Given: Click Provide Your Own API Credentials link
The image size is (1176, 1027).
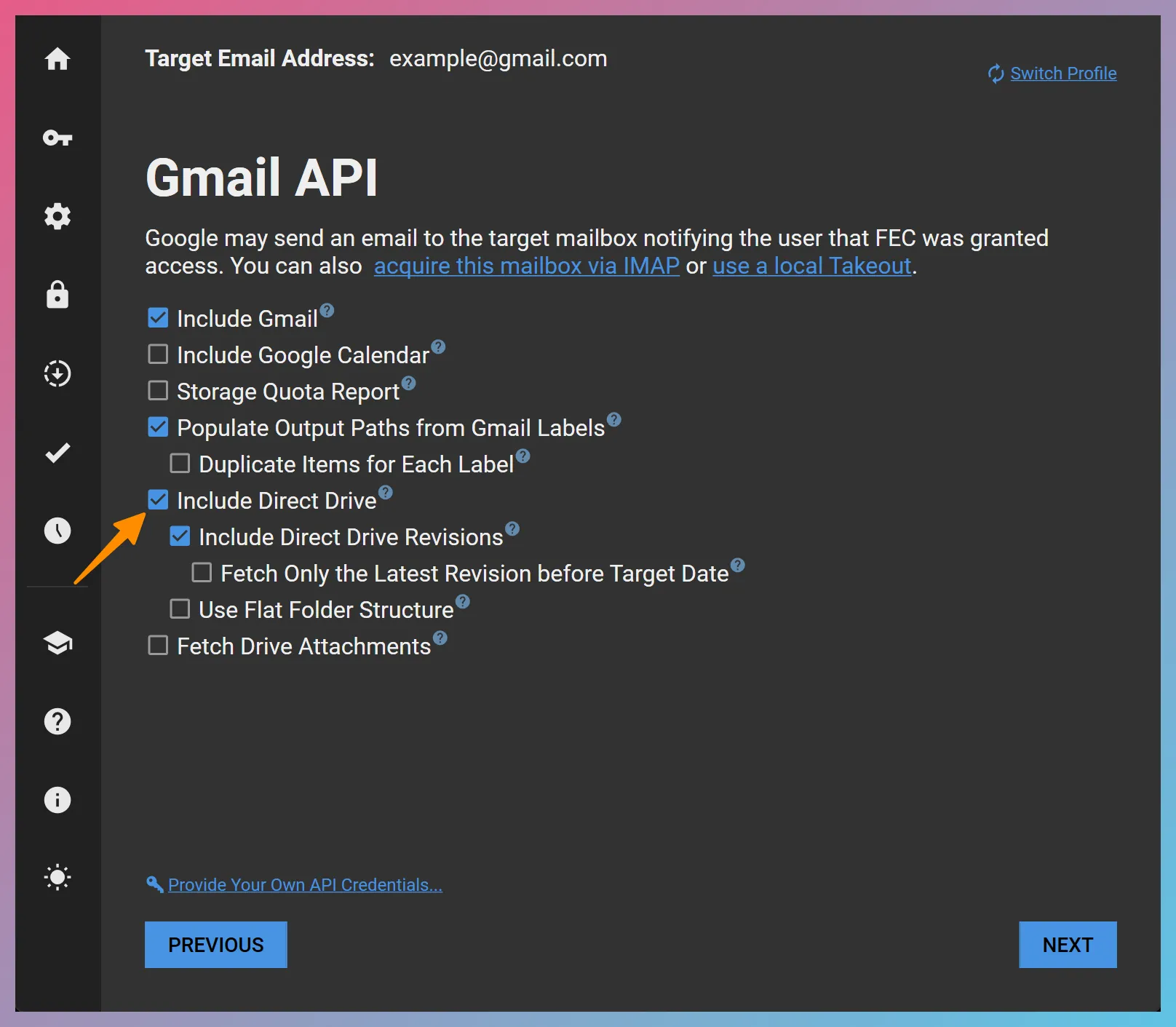Looking at the screenshot, I should pyautogui.click(x=305, y=884).
